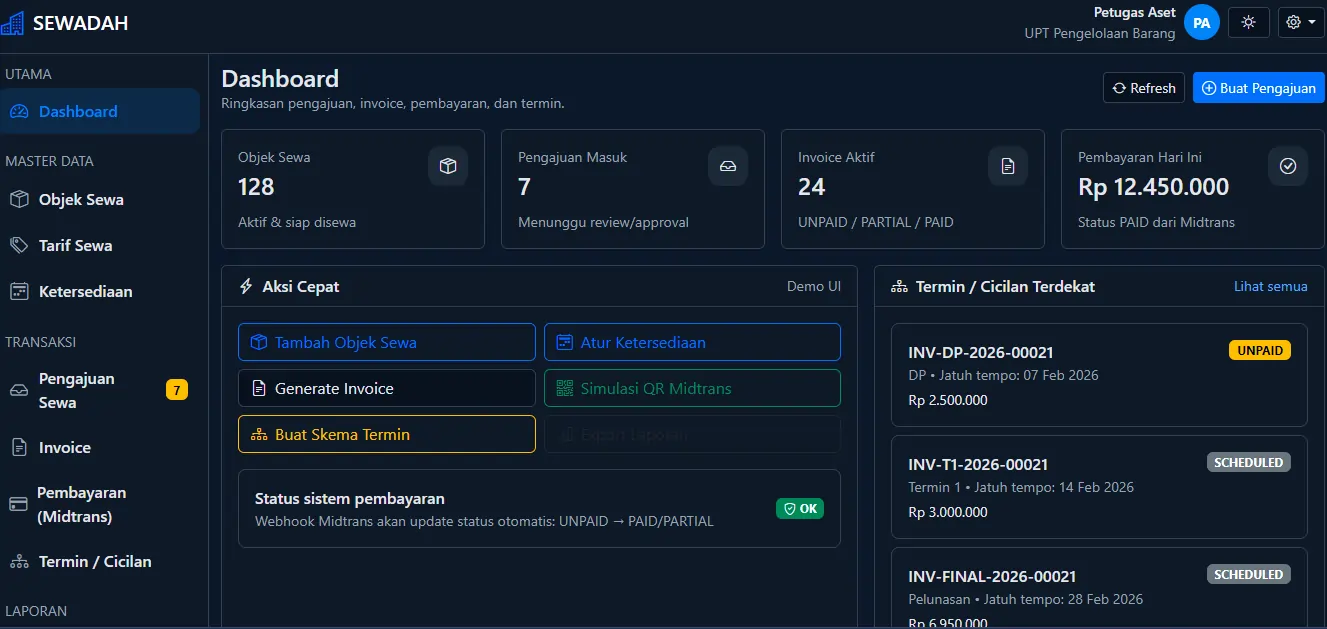This screenshot has width=1327, height=629.
Task: Select Ketersediaan from the sidebar
Action: tap(85, 292)
